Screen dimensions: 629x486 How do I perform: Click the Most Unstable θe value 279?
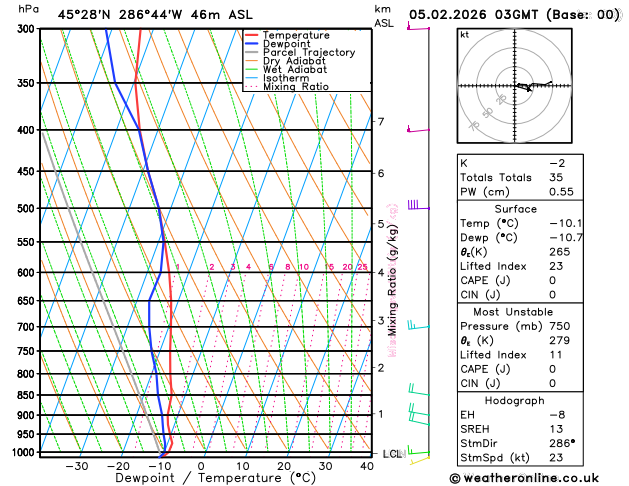tap(560, 340)
